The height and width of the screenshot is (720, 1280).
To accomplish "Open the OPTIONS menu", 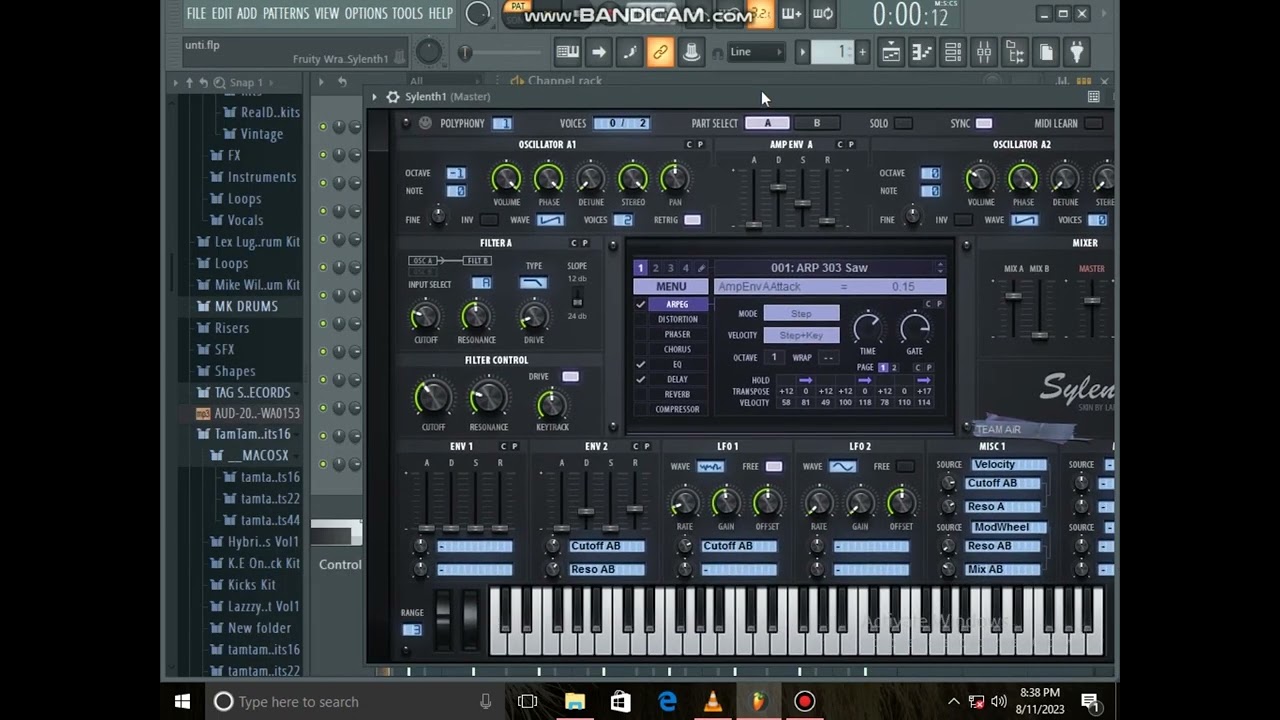I will [x=366, y=13].
